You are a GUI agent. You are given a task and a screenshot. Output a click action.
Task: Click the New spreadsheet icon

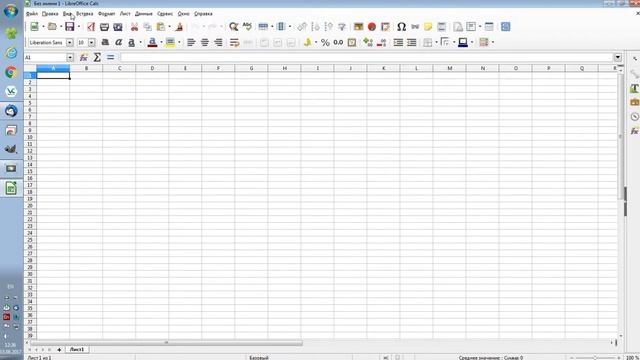35,27
